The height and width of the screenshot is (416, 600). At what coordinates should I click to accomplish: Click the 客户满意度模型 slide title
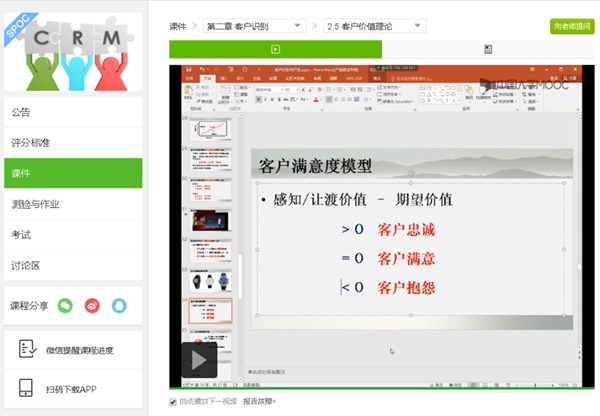point(315,166)
